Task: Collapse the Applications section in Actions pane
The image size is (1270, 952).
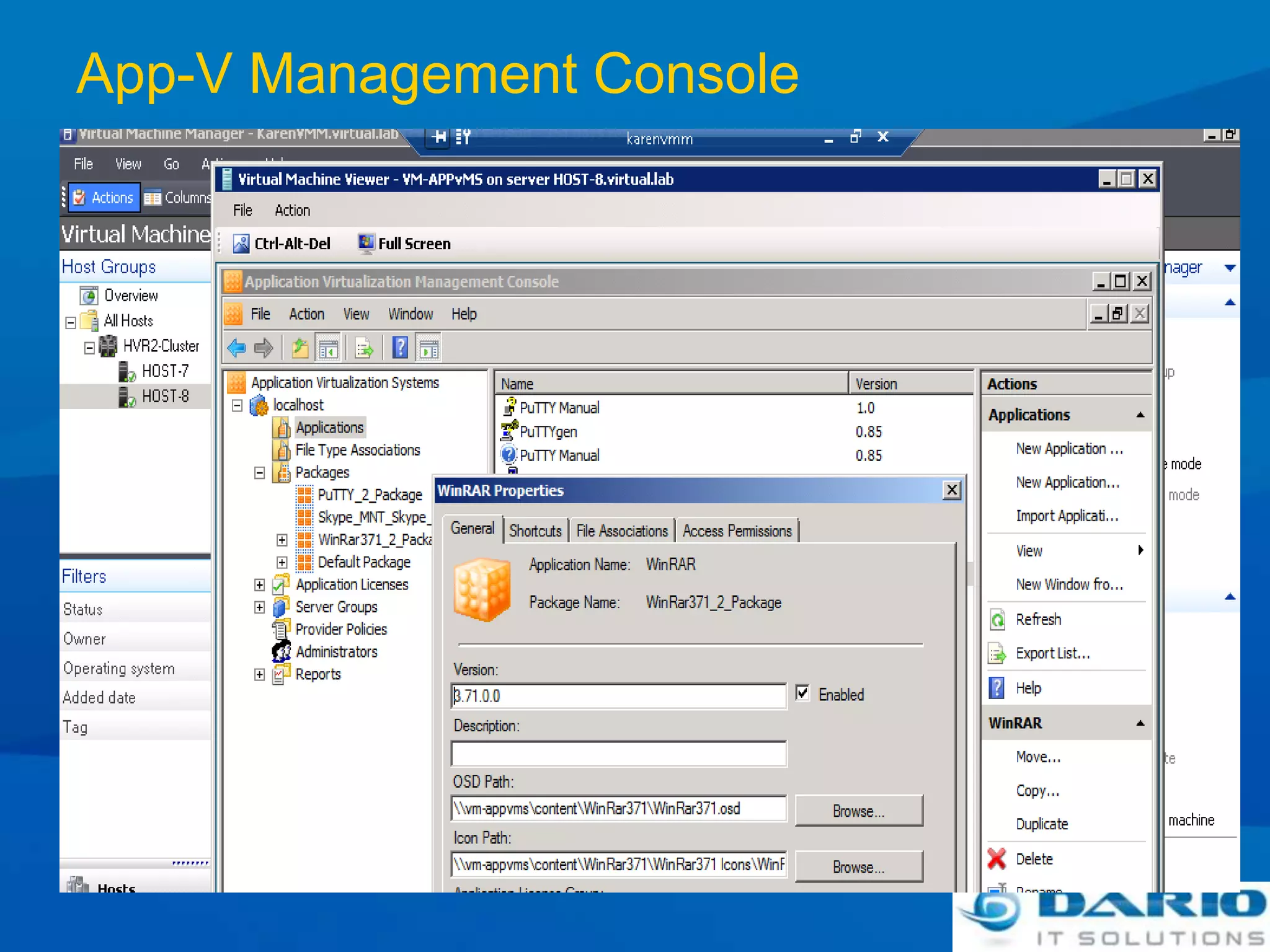Action: coord(1140,415)
